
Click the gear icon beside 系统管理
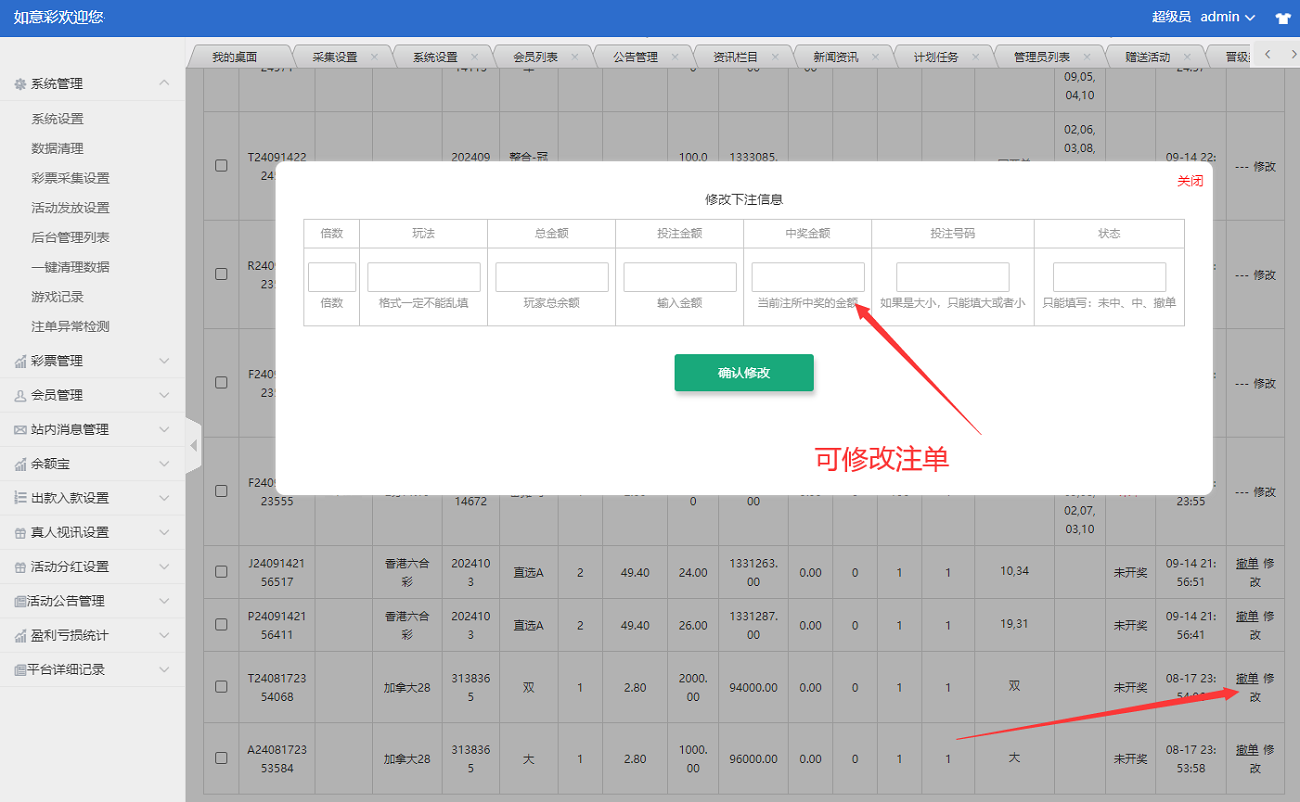coord(20,84)
